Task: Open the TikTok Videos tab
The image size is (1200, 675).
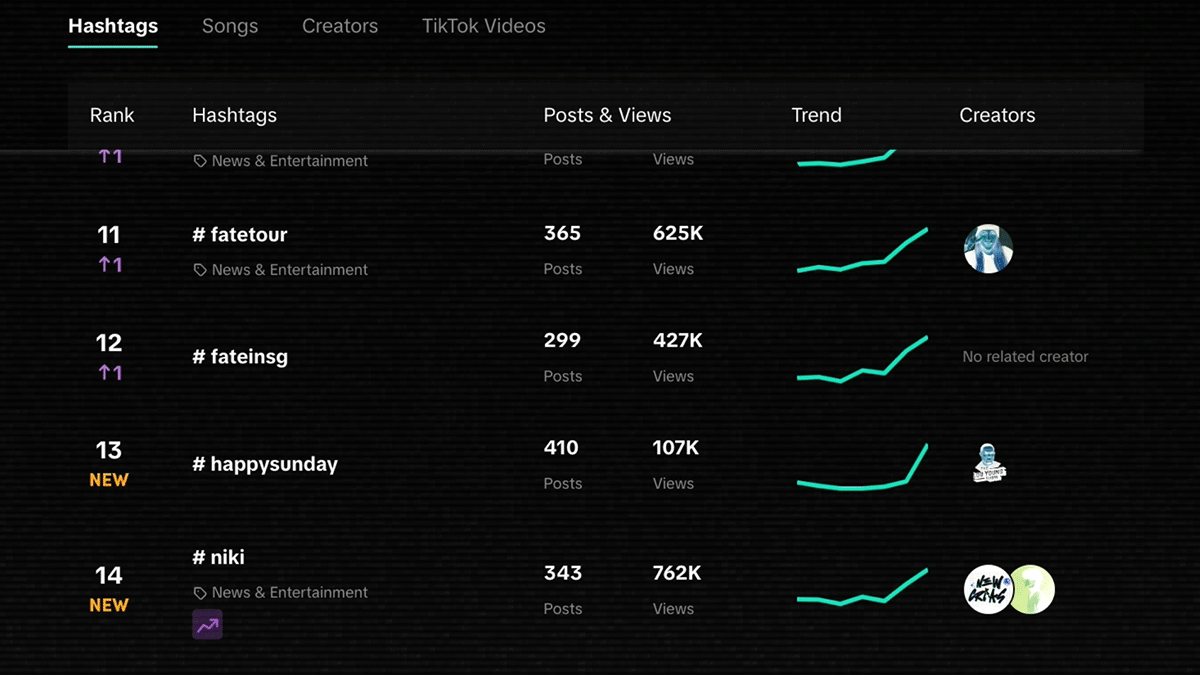Action: pos(484,26)
